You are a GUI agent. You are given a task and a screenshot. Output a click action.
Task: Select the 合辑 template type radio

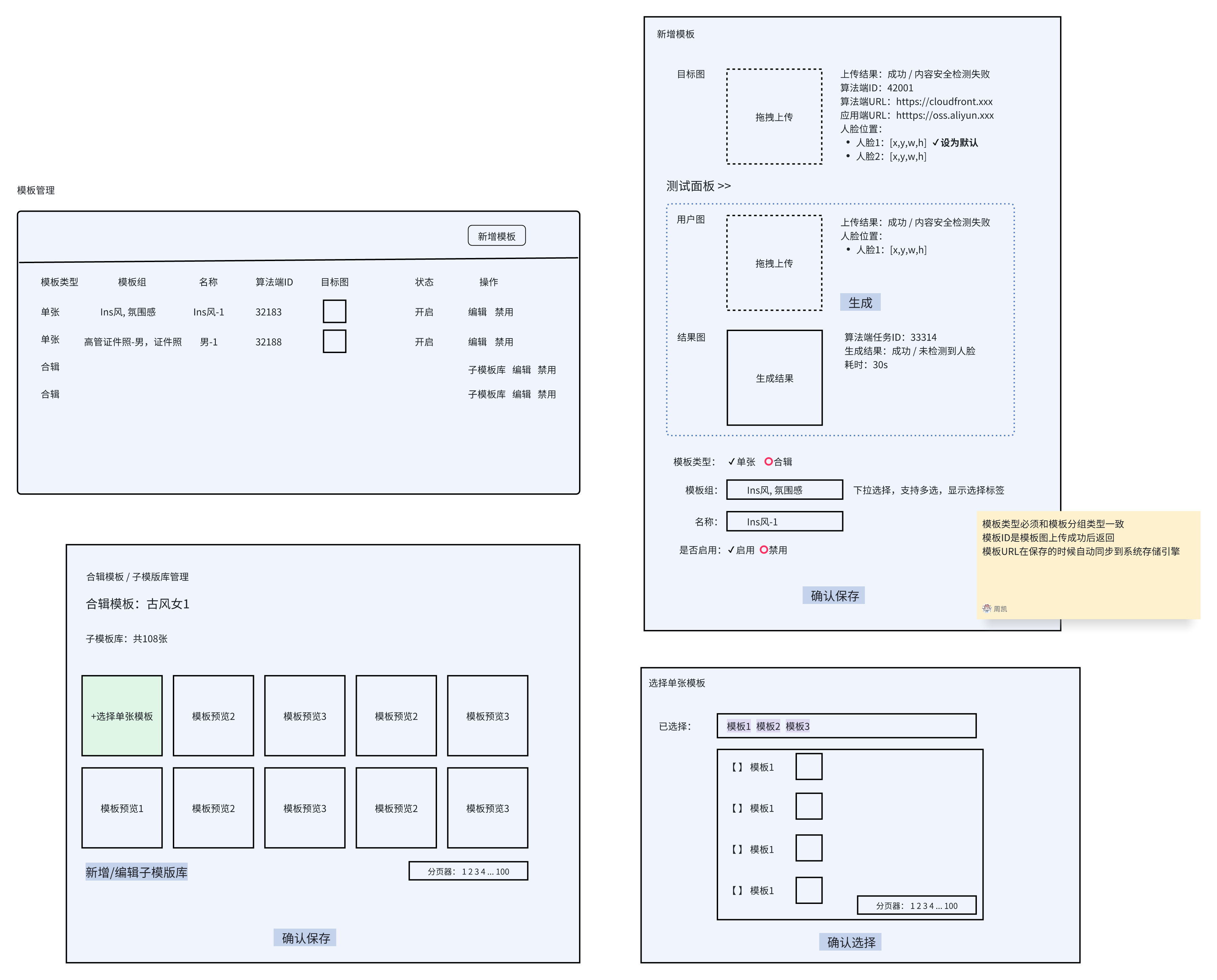[768, 461]
